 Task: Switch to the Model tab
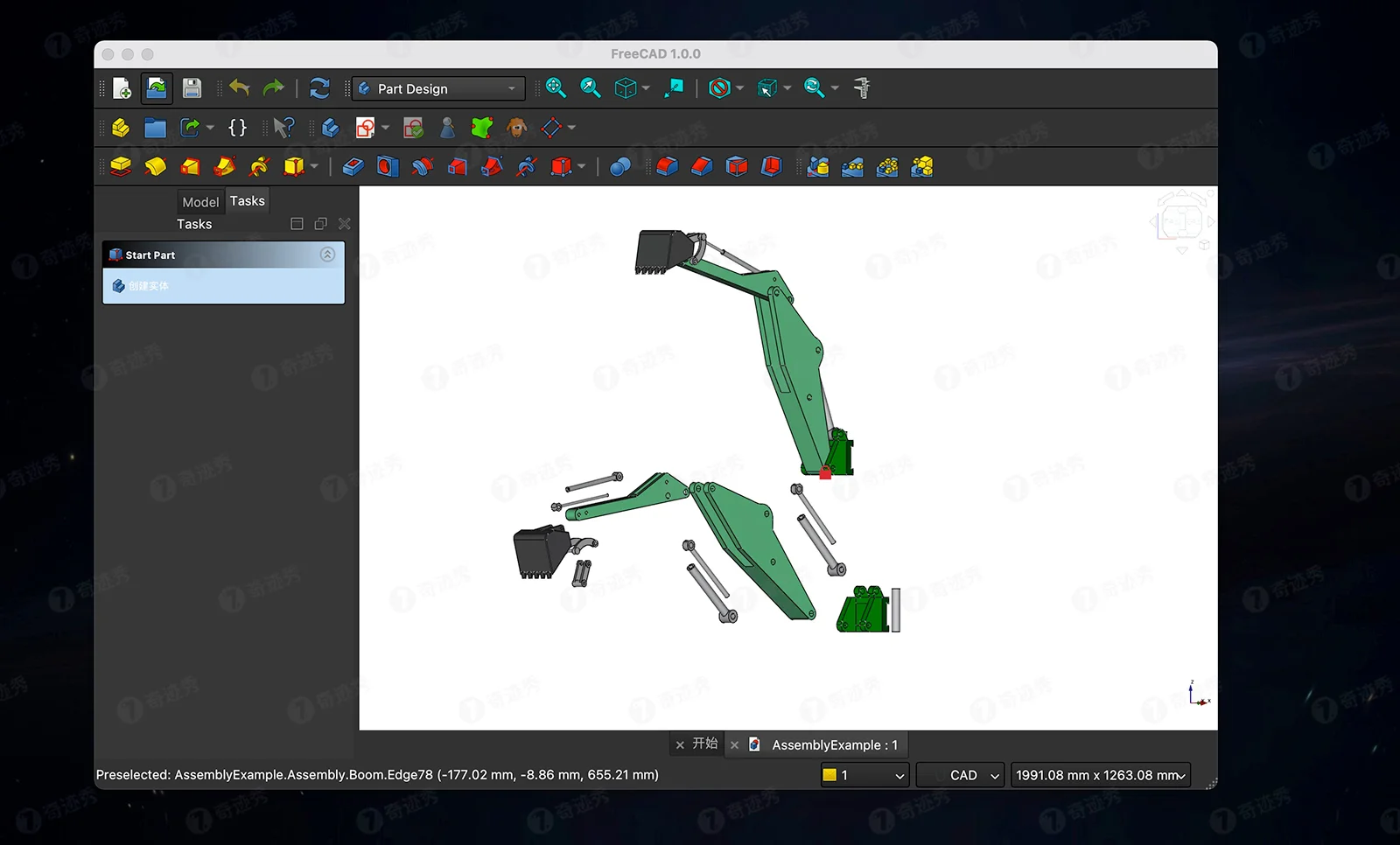click(200, 201)
